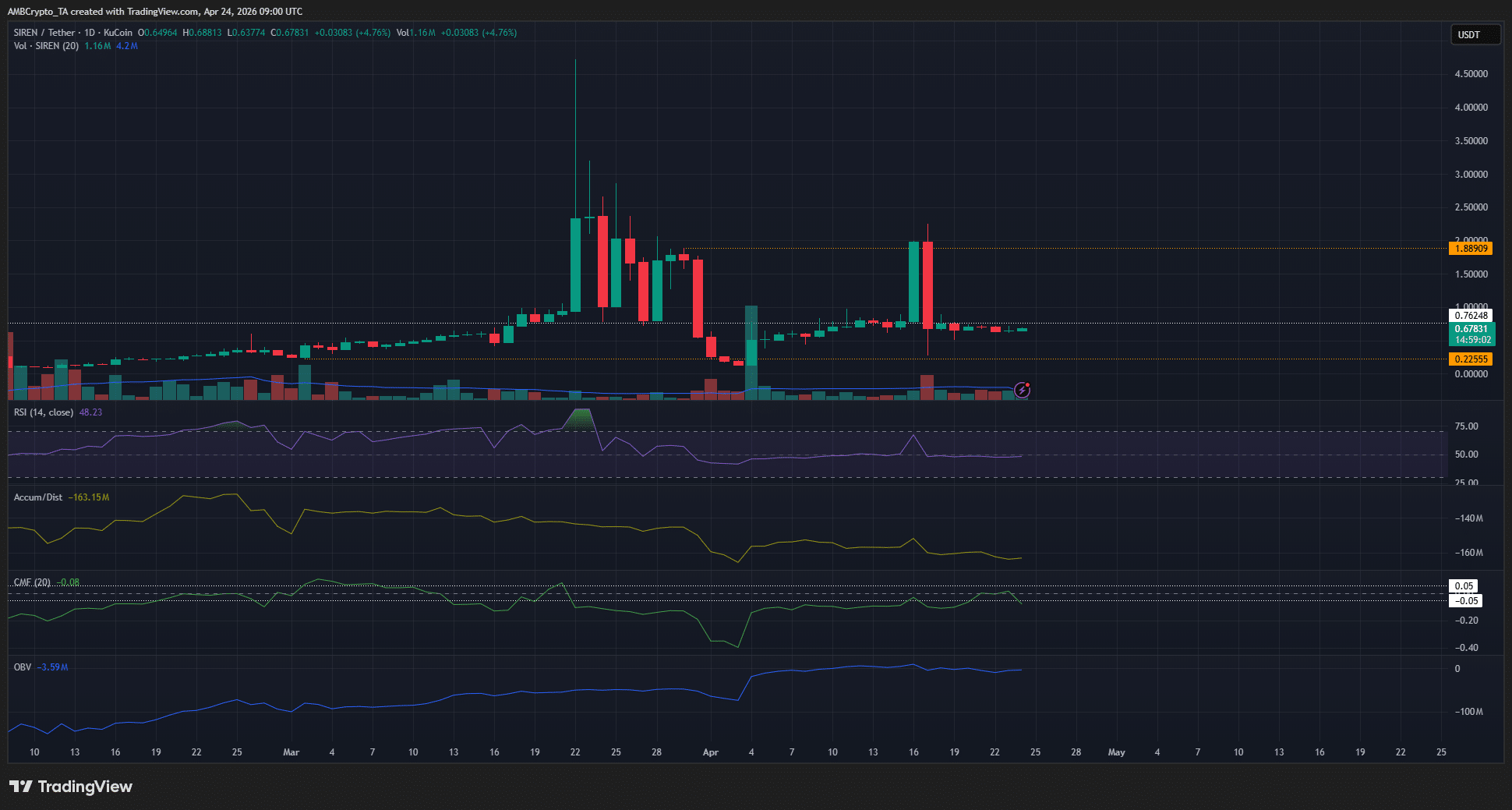1512x810 pixels.
Task: Click the red notification dot on the lightning icon
Action: point(1029,384)
